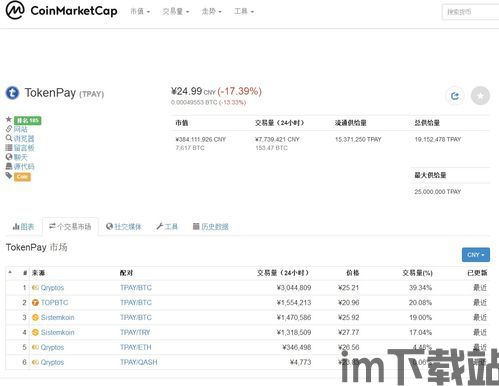Open Sistemkoin exchange in row 4
Viewport: 499px width, 386px height.
(58, 332)
